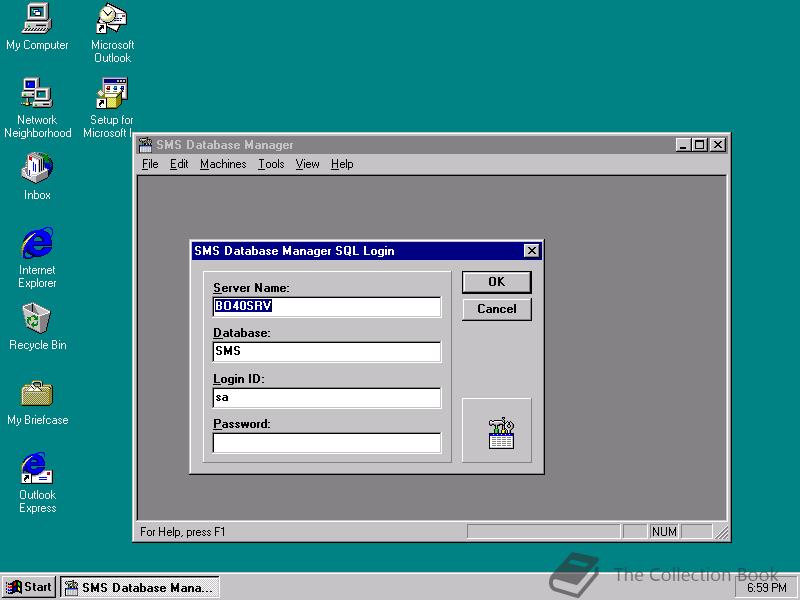Click the Start button on the taskbar
800x600 pixels.
coord(29,587)
